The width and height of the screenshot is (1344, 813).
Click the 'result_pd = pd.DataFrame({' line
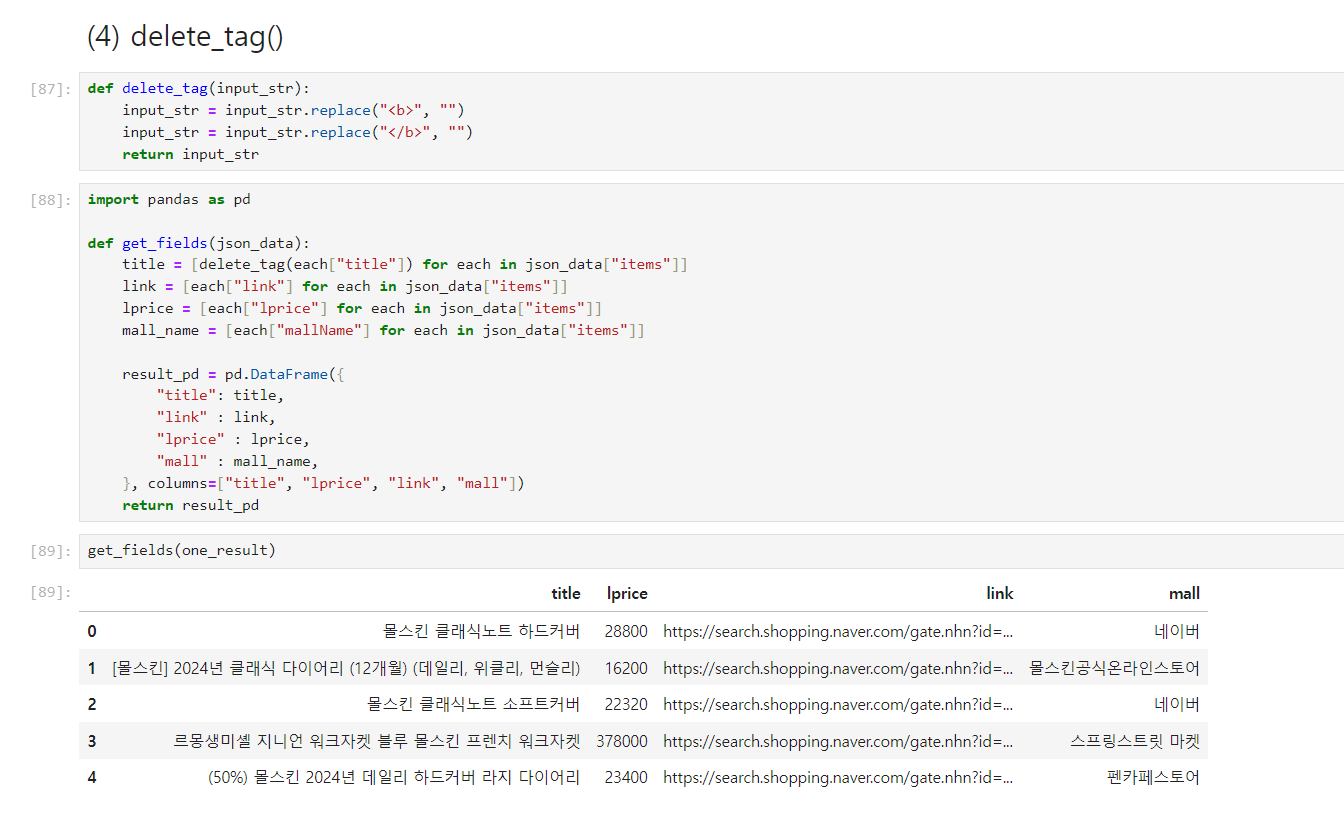[x=234, y=374]
